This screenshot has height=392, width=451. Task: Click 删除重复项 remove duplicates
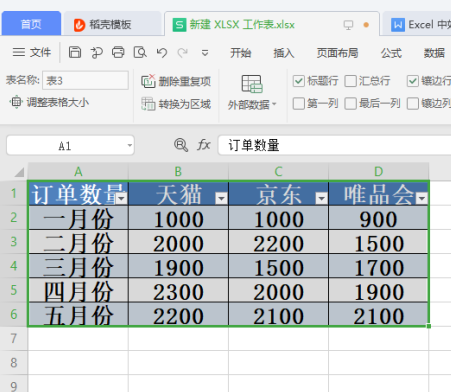coord(176,81)
